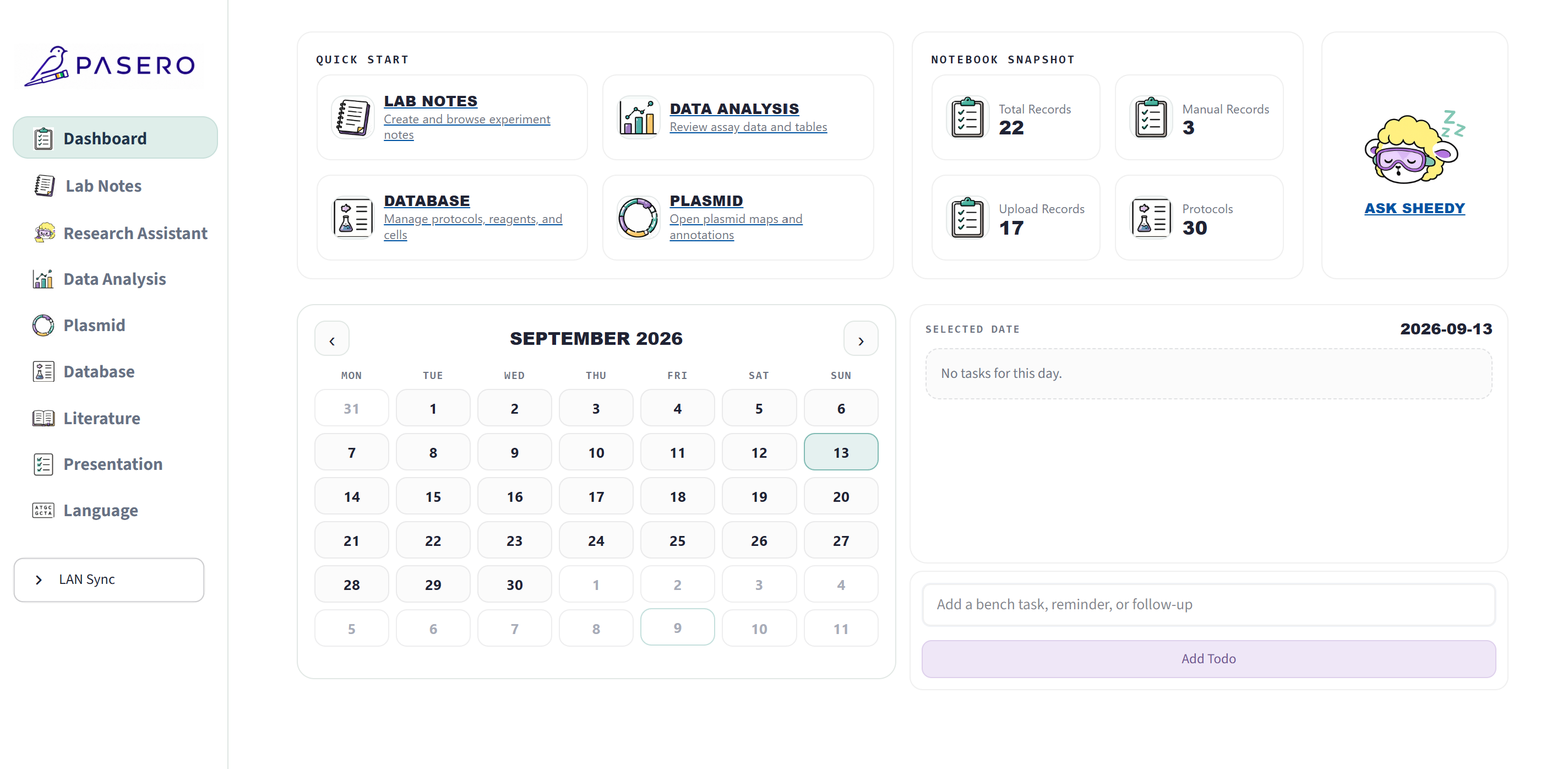Click the Data Analysis quick start chart icon

638,117
